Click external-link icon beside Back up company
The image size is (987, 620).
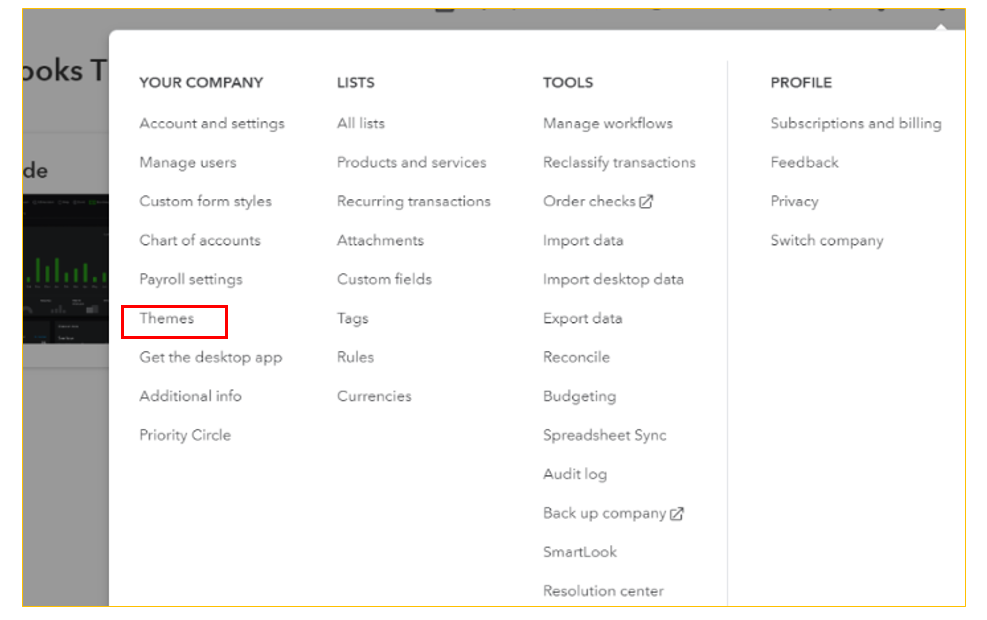(677, 514)
